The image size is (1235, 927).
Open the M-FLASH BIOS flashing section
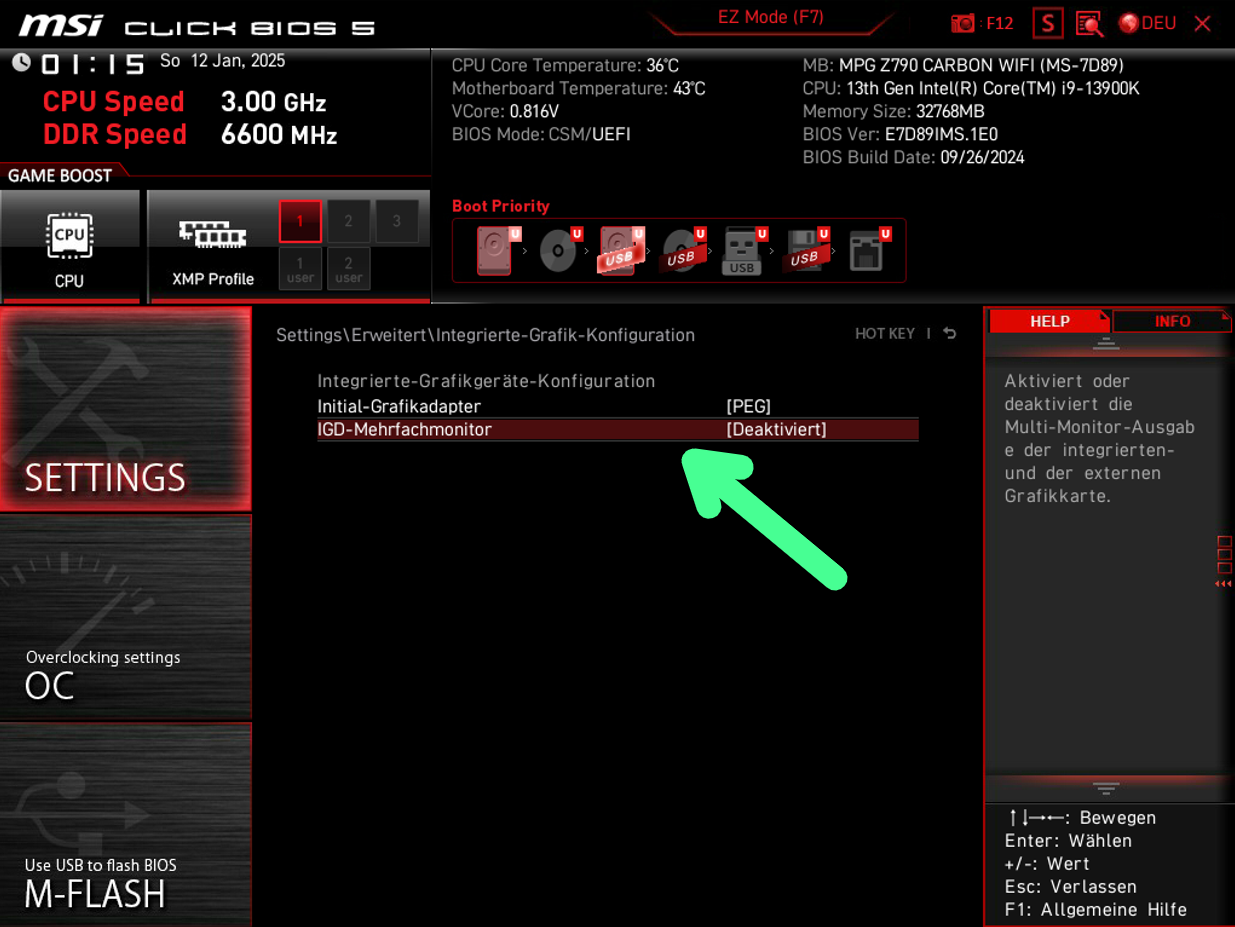(125, 824)
